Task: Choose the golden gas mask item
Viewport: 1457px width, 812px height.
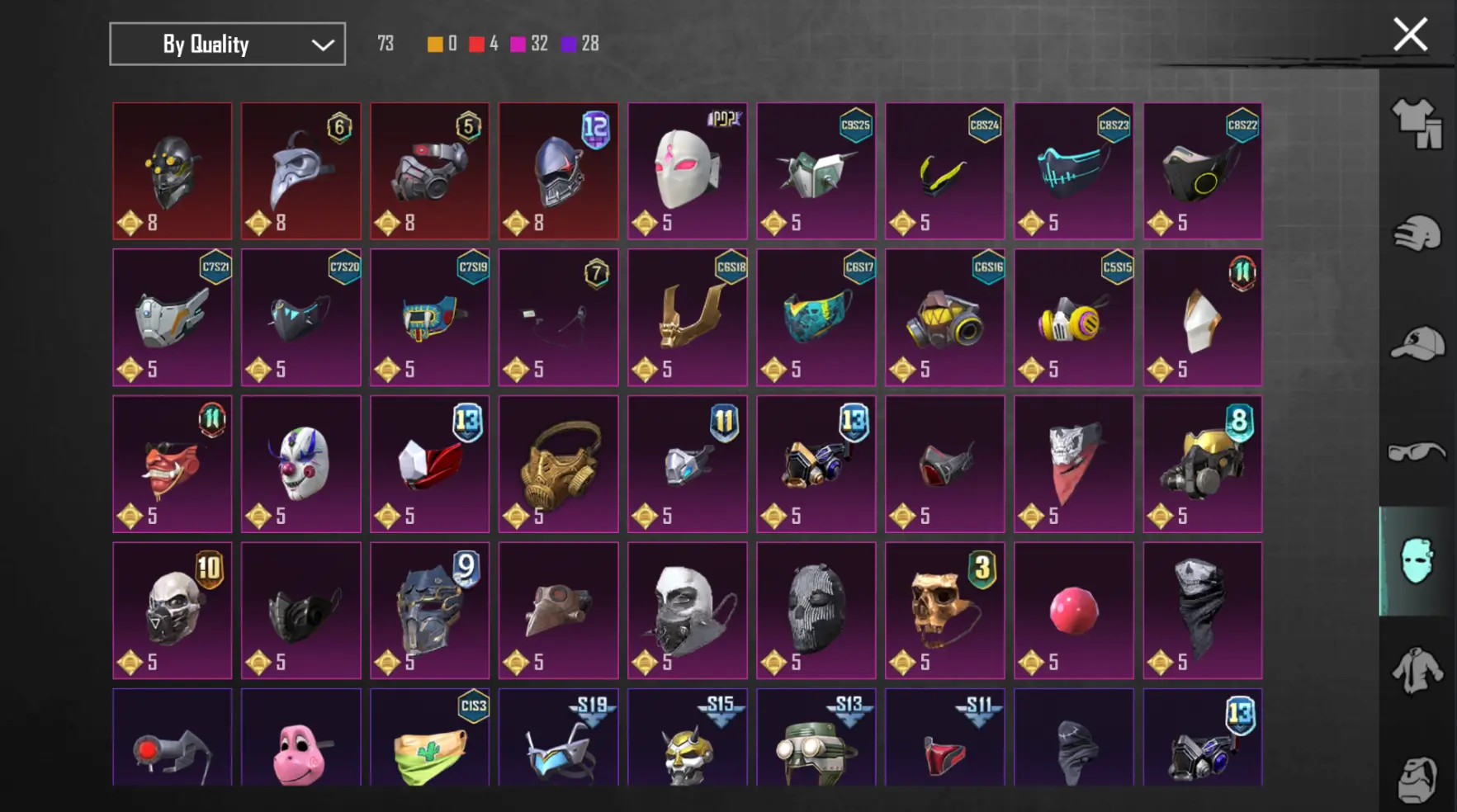Action: (558, 464)
